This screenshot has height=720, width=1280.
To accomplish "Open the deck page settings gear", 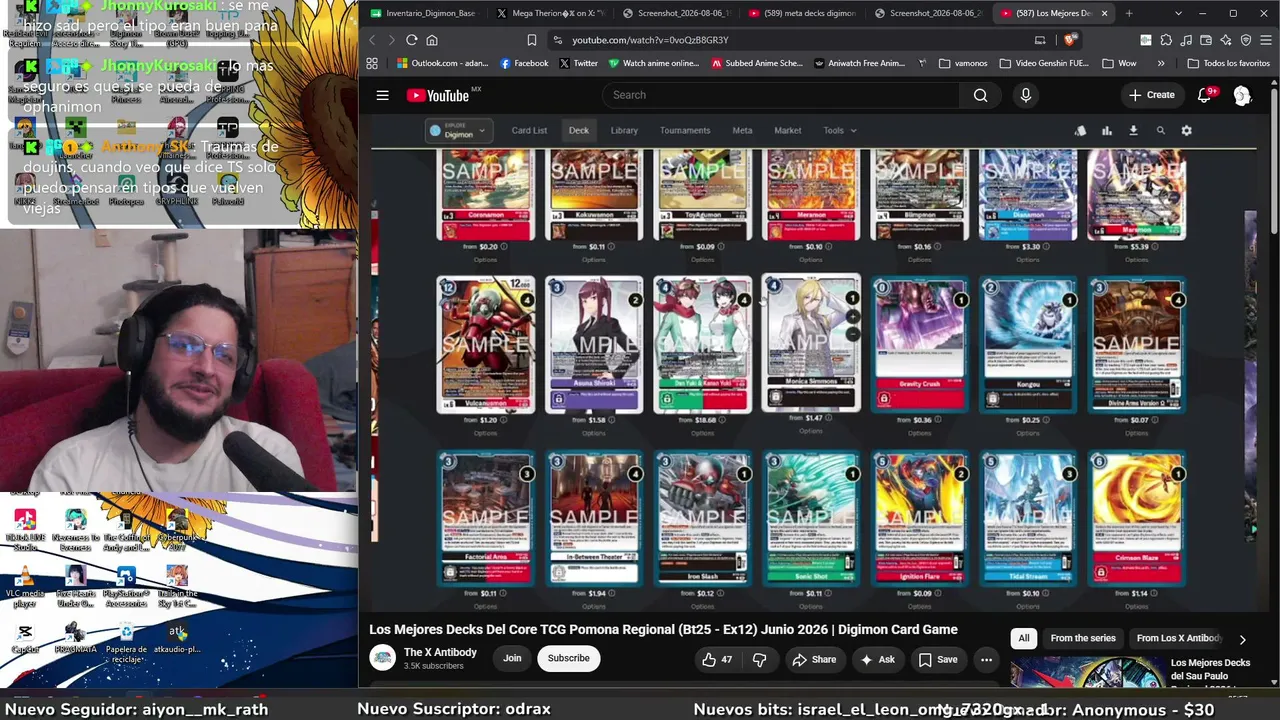I will (x=1186, y=131).
